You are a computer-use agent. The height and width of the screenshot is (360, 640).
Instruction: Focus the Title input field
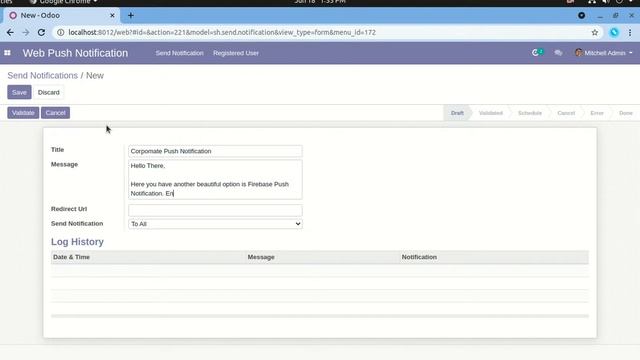click(x=215, y=151)
